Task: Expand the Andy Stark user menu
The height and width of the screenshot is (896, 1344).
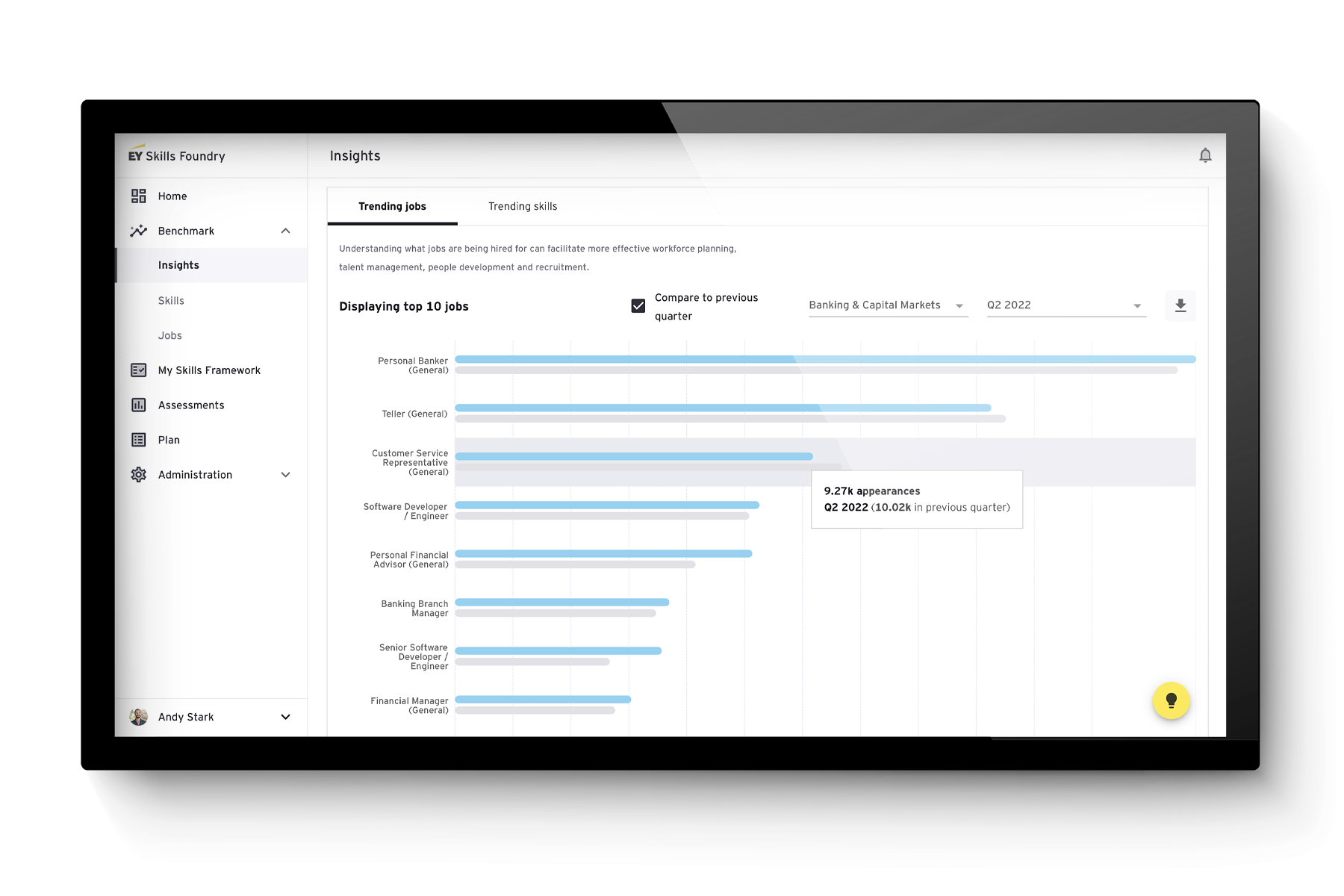Action: [x=285, y=717]
